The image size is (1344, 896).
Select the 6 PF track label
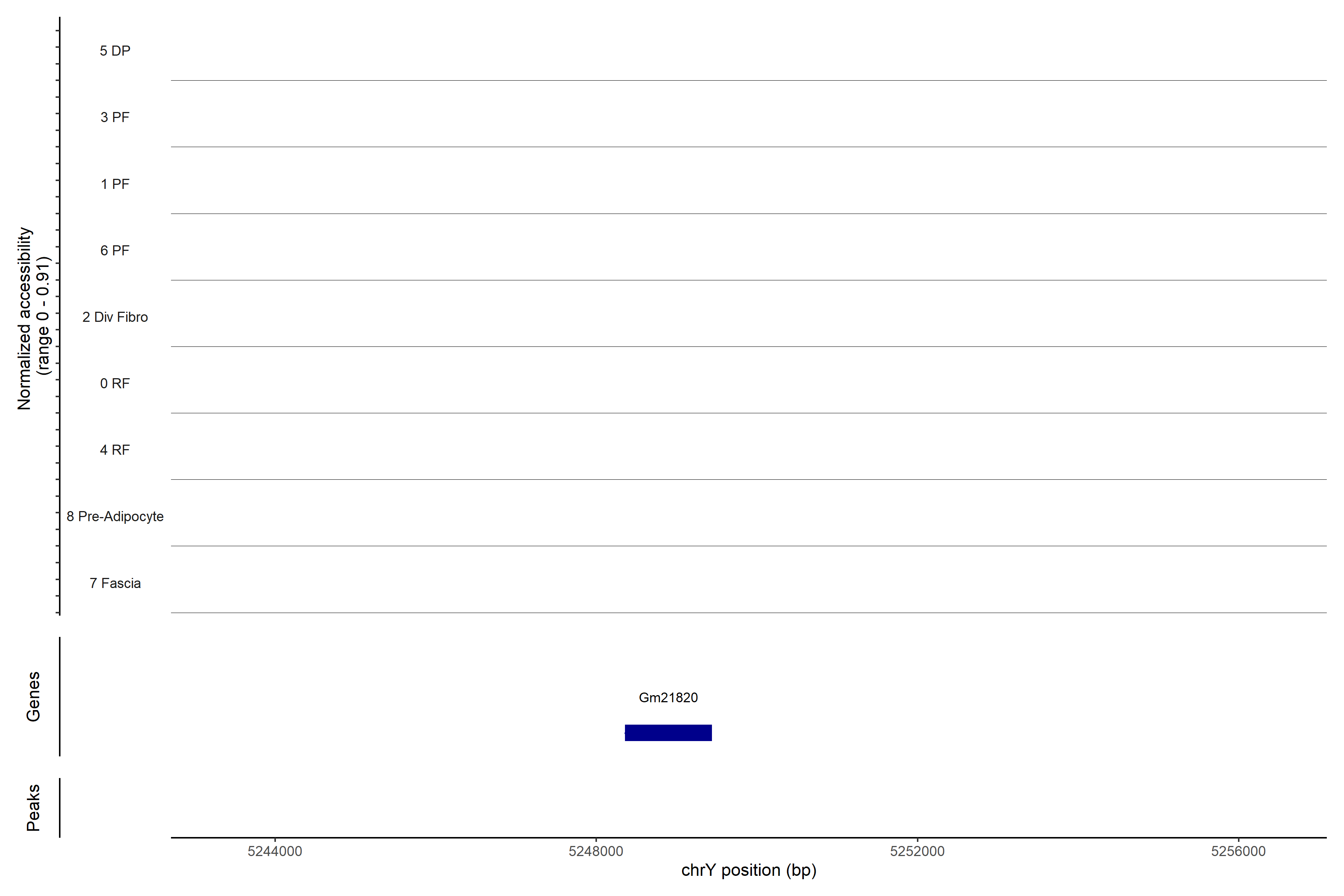click(x=115, y=250)
